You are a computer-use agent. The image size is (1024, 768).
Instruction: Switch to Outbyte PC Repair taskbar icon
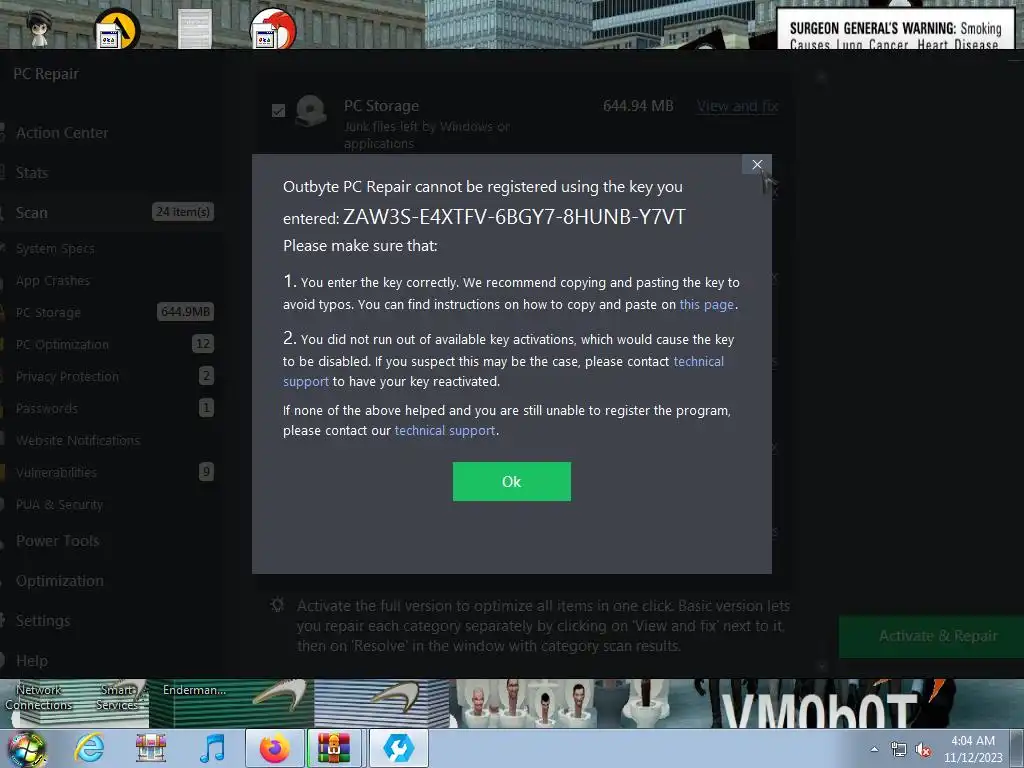398,748
